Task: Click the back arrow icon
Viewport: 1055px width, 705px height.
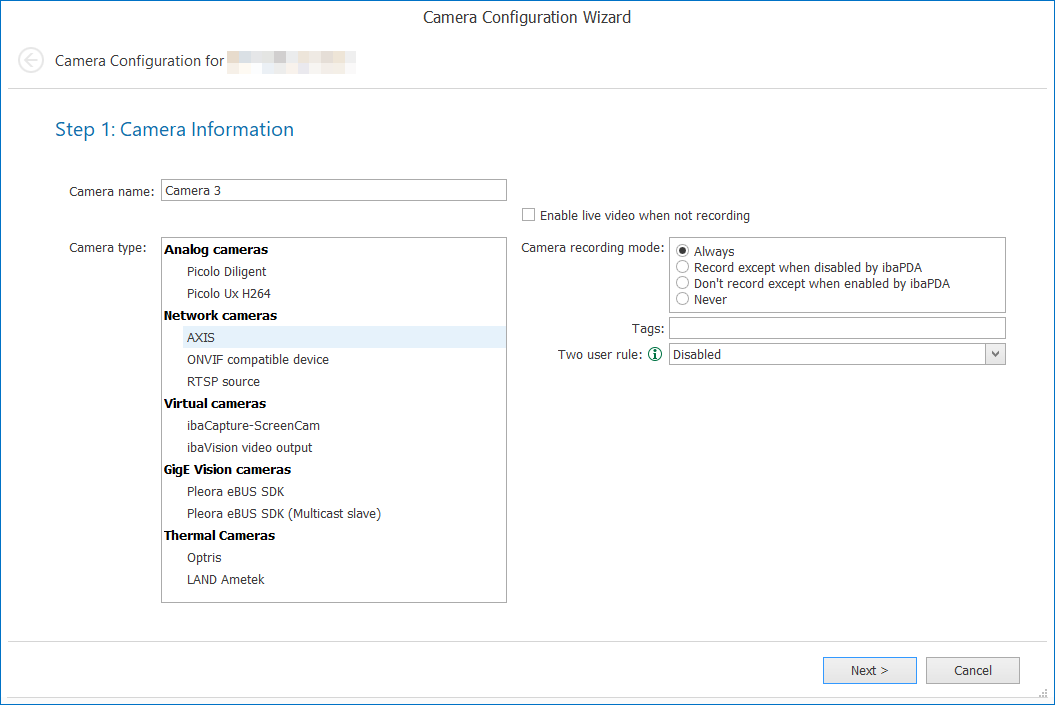Action: [31, 61]
